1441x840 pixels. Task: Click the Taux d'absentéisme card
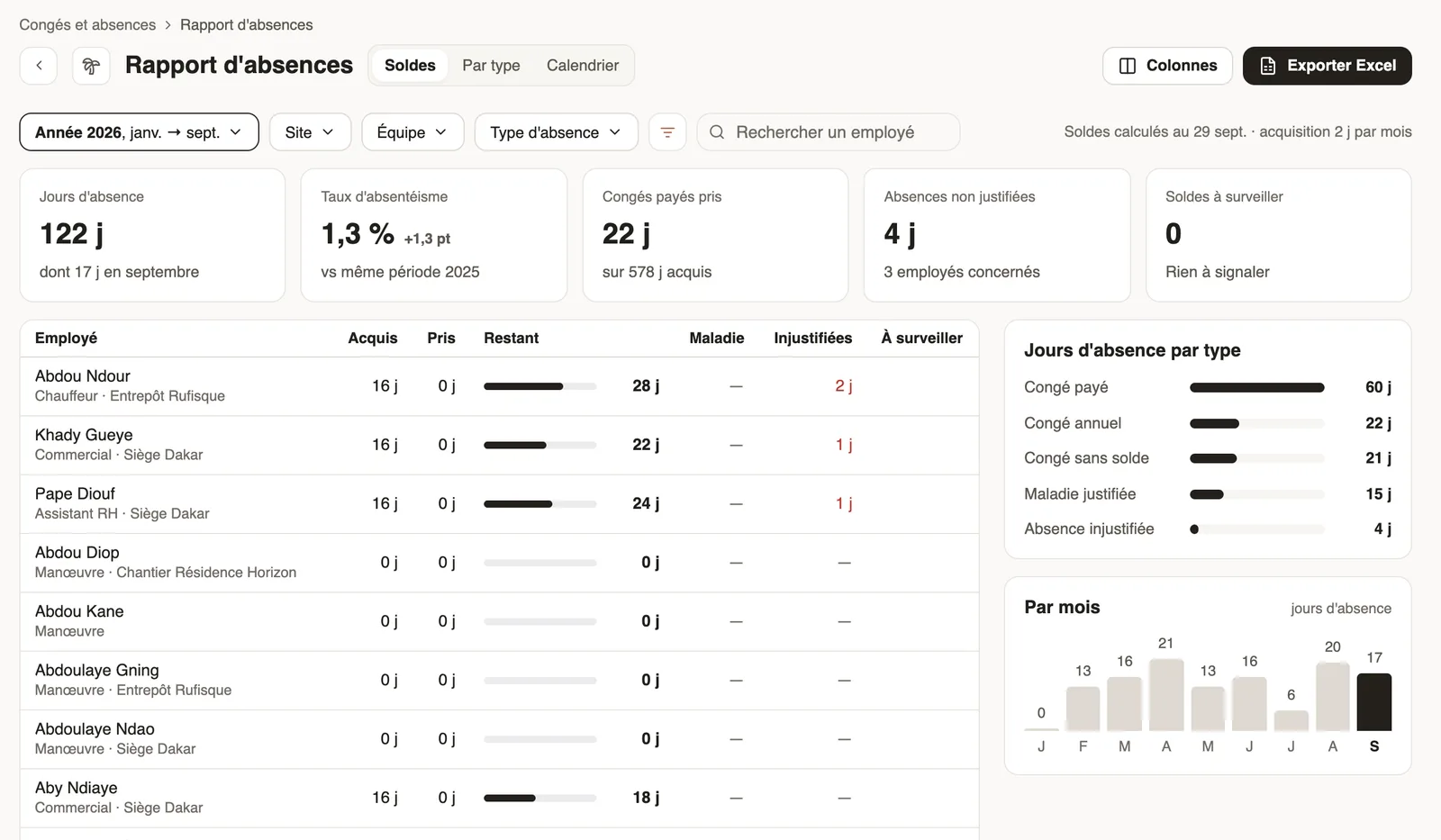(434, 235)
